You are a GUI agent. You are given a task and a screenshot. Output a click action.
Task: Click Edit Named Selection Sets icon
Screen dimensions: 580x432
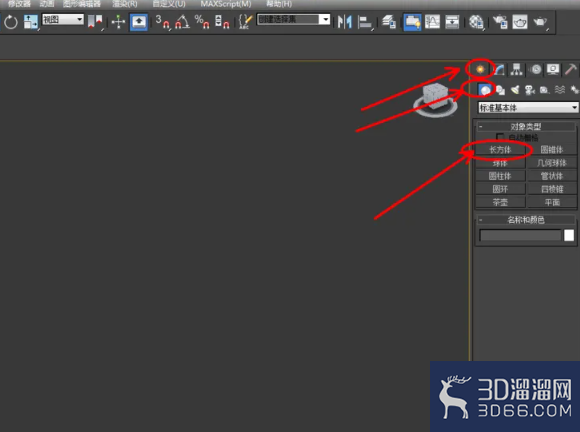pyautogui.click(x=245, y=22)
